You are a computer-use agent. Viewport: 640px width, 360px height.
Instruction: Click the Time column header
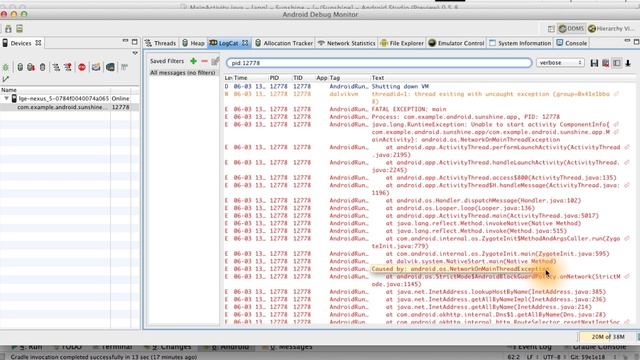tap(241, 78)
